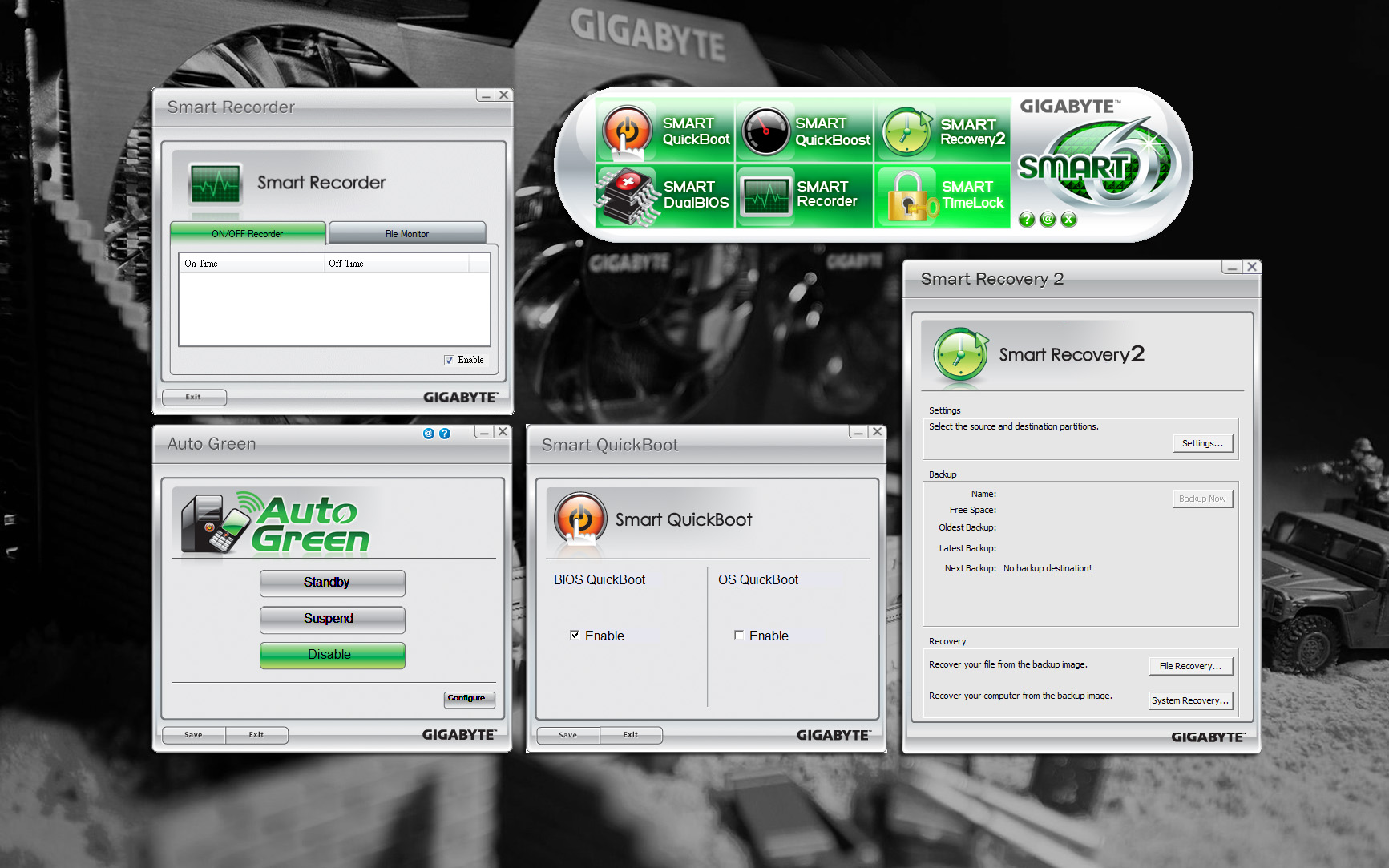This screenshot has height=868, width=1389.
Task: Click the blue help icon in Auto Green window
Action: (x=445, y=434)
